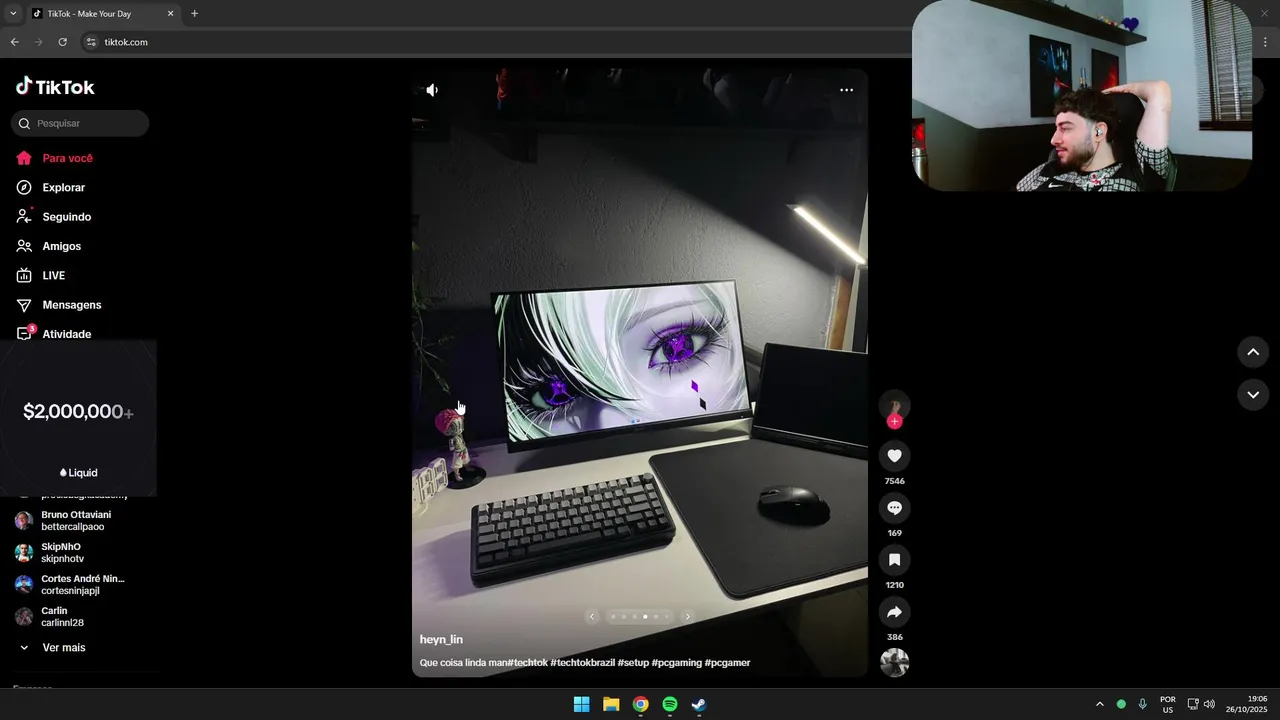The width and height of the screenshot is (1280, 720).
Task: Open the LIVE section
Action: pyautogui.click(x=42, y=275)
